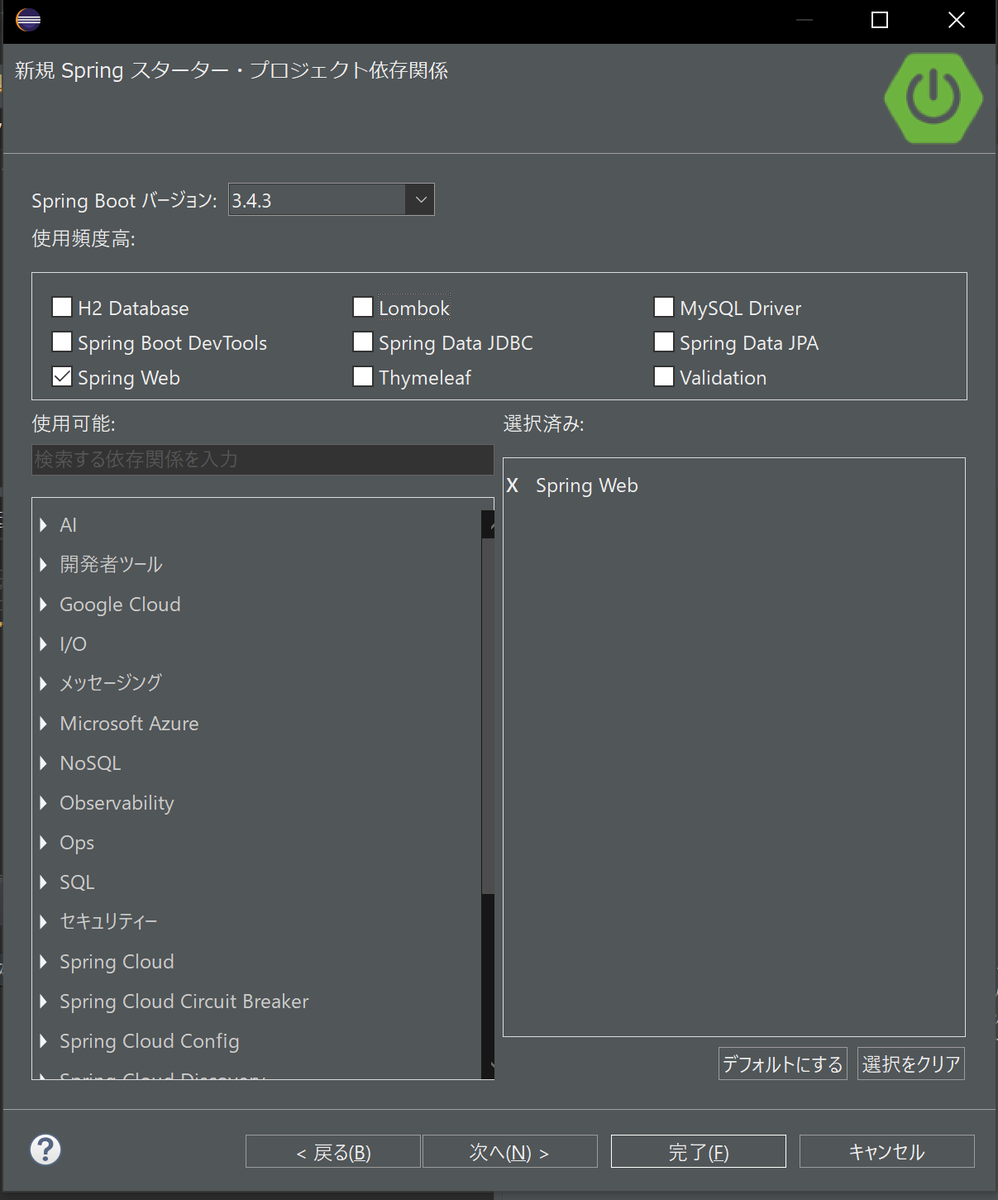Open the help question mark icon
This screenshot has height=1200, width=998.
[x=46, y=1149]
